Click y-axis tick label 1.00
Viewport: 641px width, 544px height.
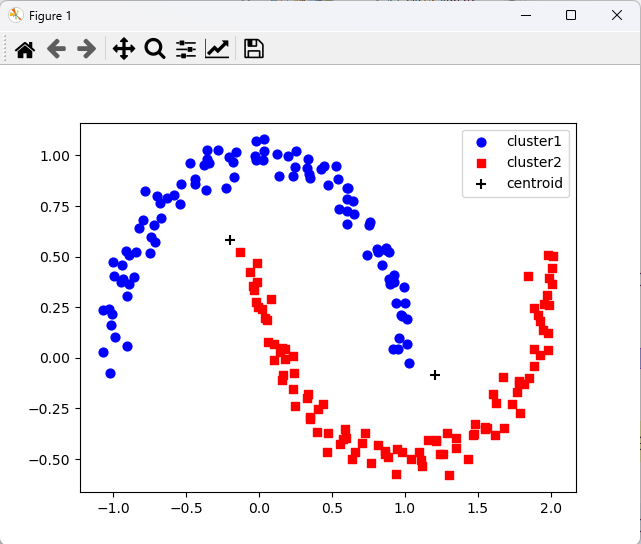(x=55, y=156)
